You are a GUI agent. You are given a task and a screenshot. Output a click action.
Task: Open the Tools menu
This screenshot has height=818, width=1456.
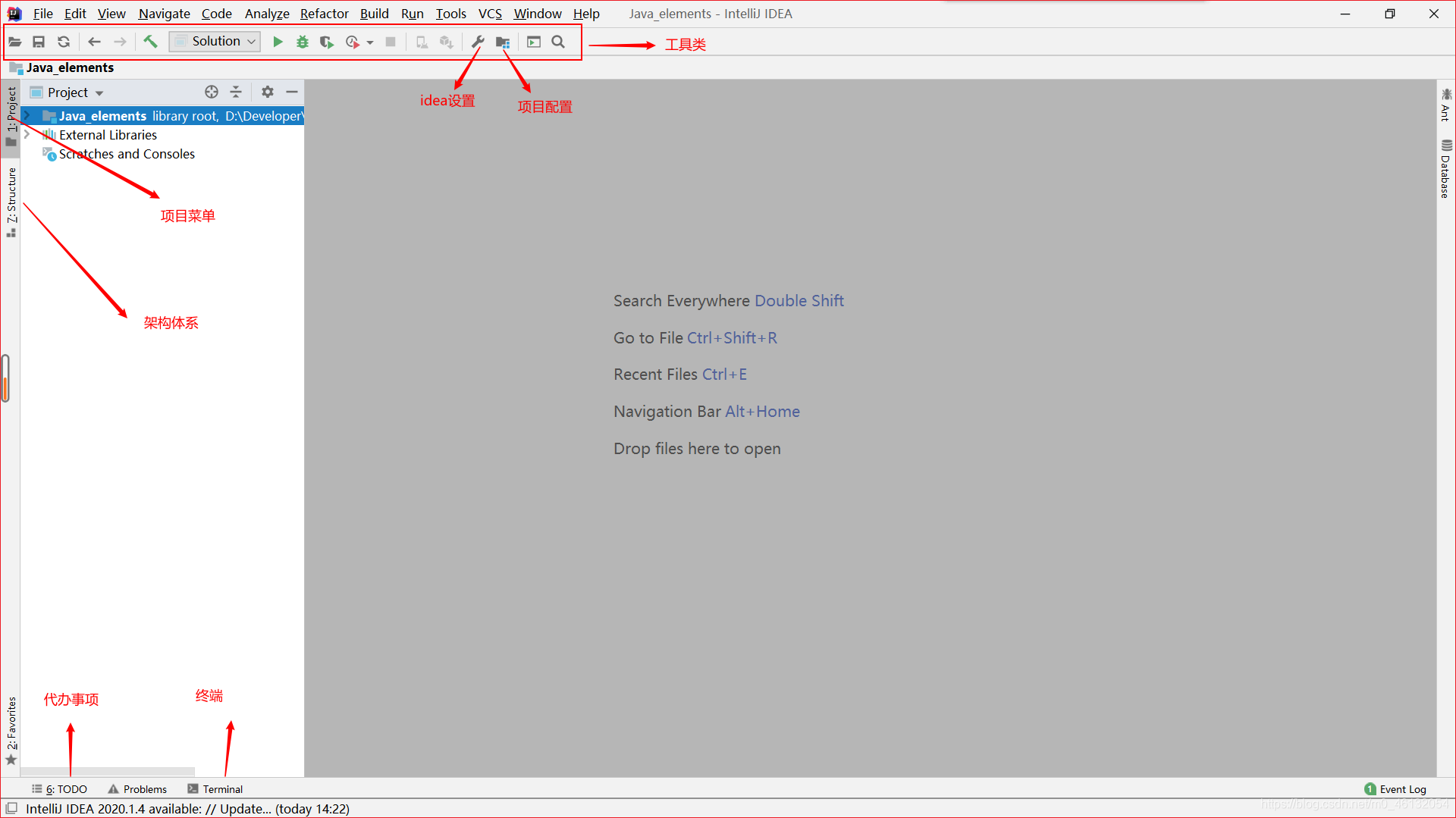[x=450, y=14]
